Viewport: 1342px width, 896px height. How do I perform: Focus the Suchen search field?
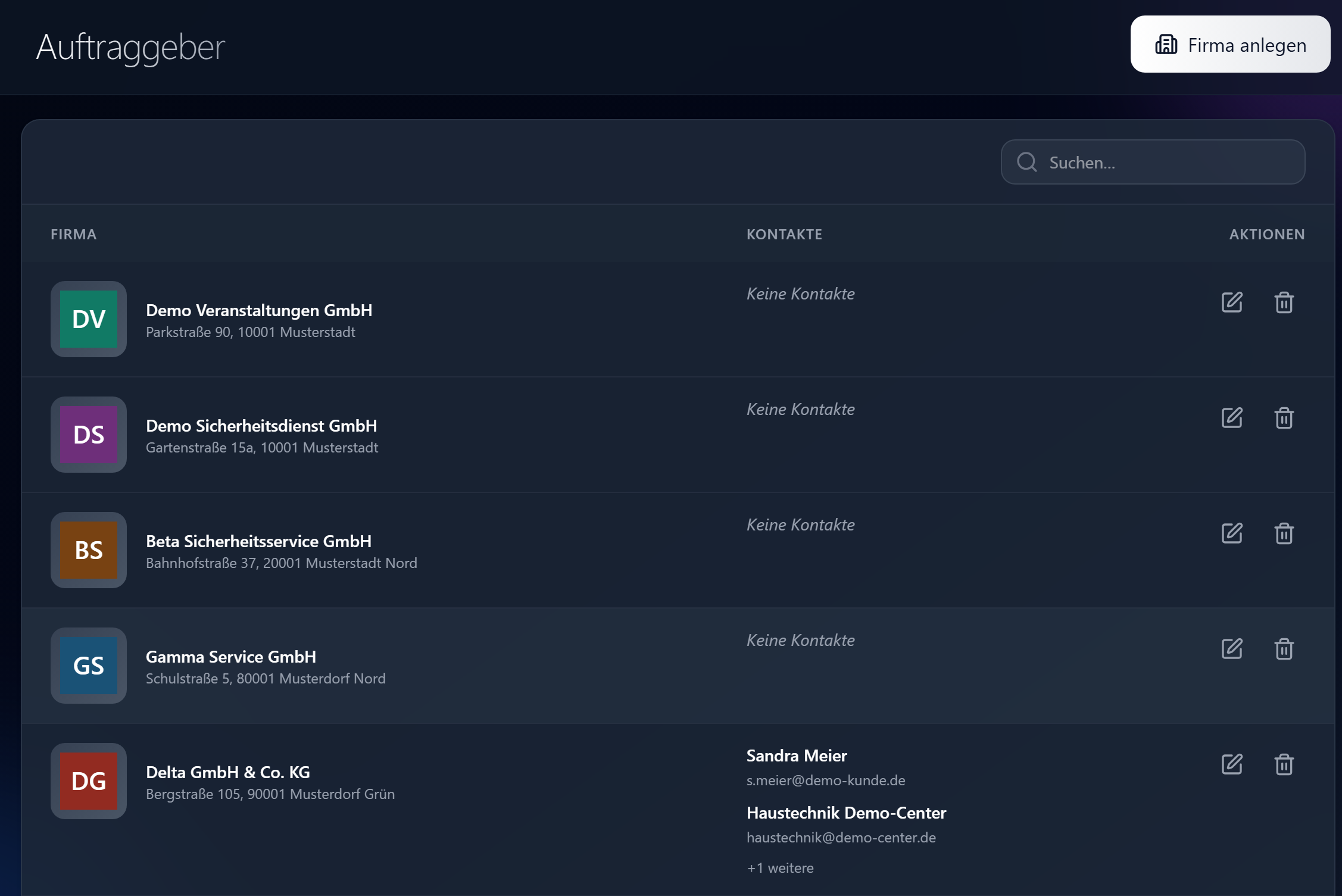(1153, 162)
